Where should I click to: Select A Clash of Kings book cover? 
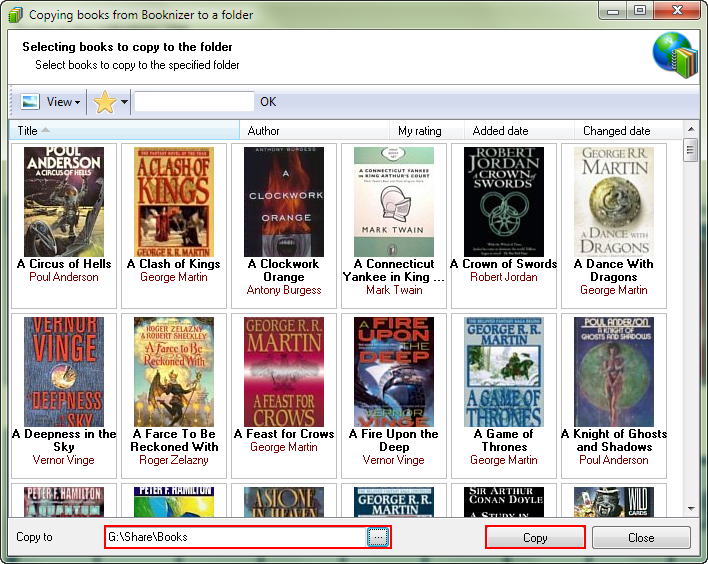[174, 202]
